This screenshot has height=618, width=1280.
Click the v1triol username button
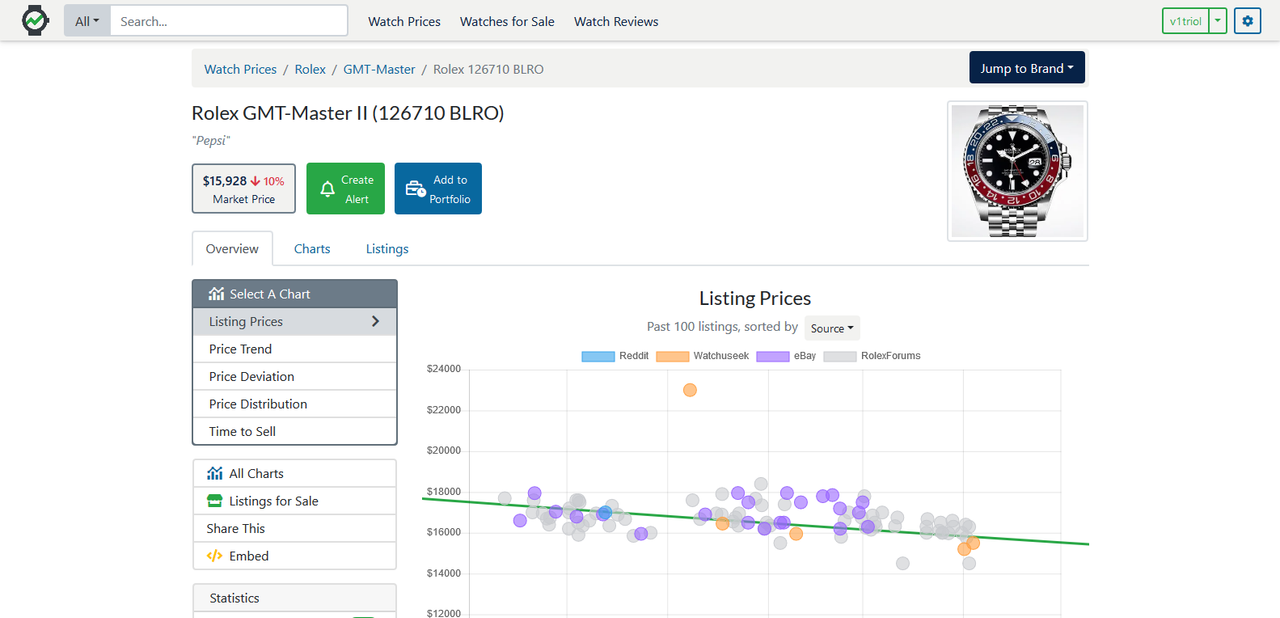click(x=1185, y=21)
